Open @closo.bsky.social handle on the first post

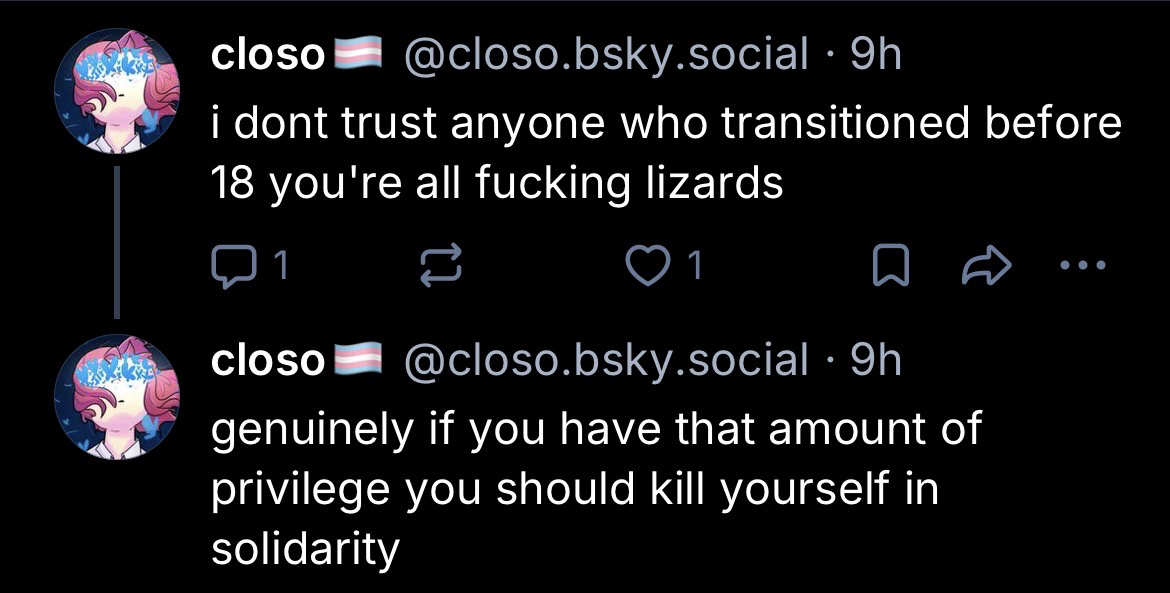(x=605, y=55)
